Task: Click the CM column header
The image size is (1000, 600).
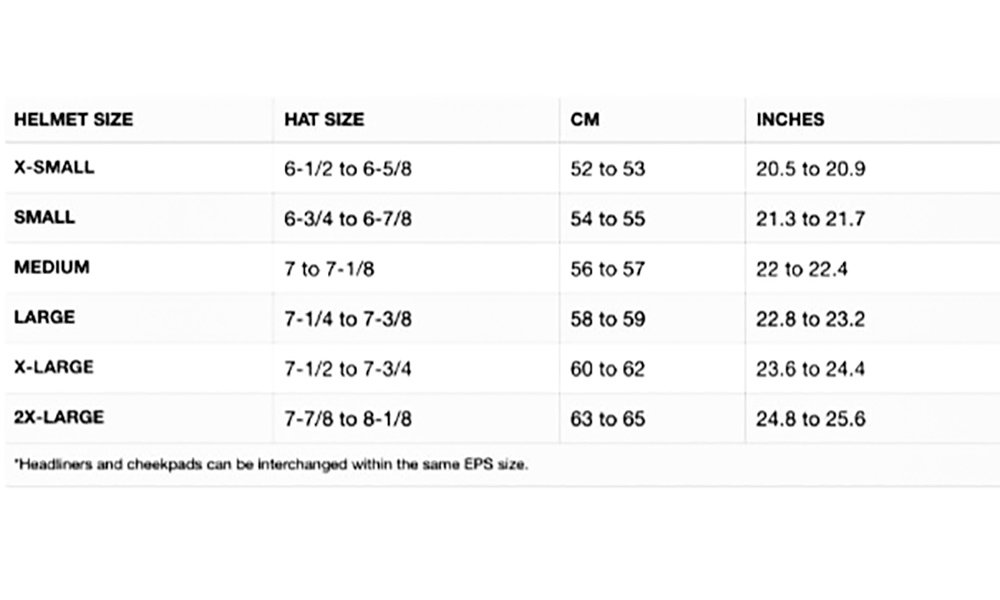Action: 585,119
